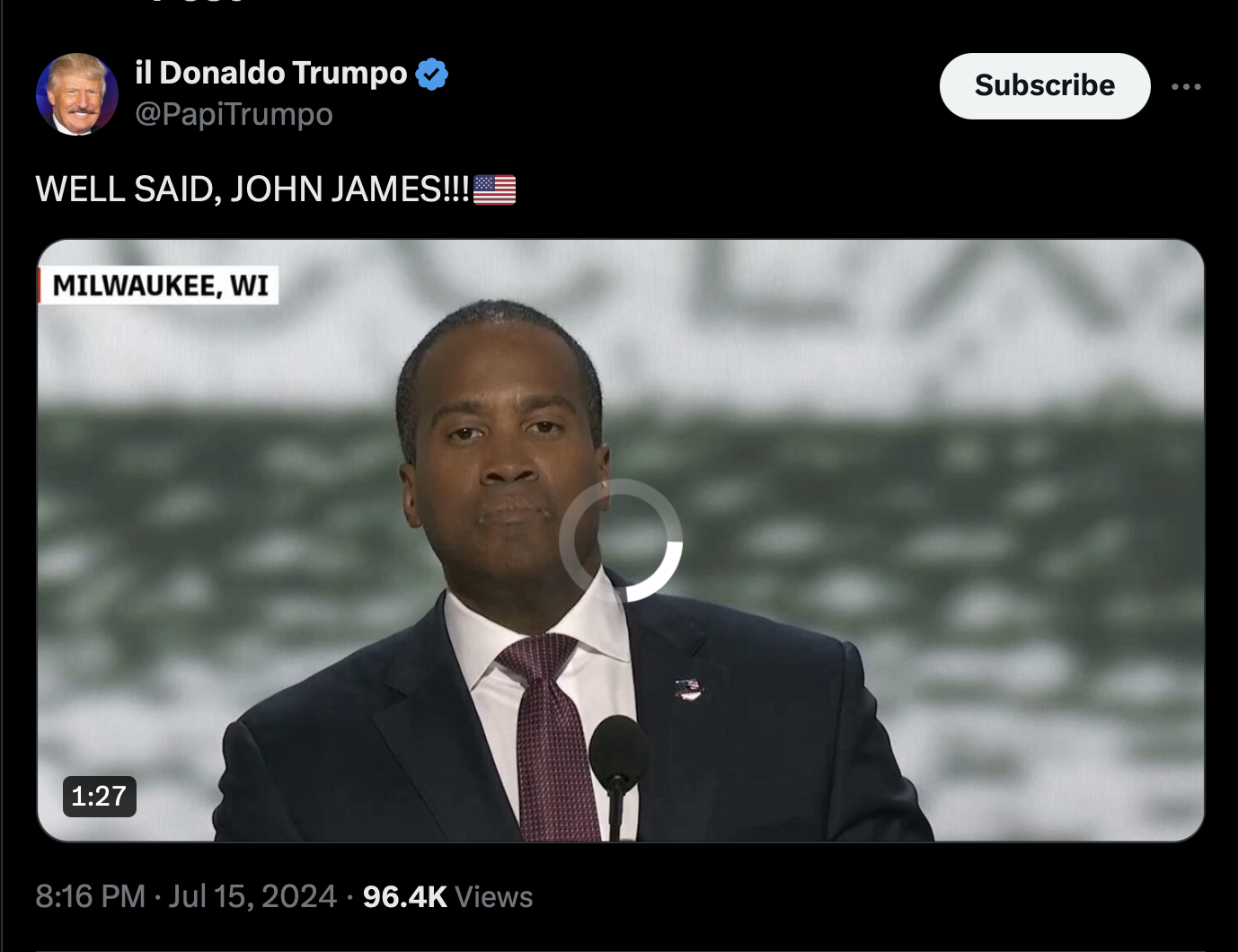Click the blue verified checkmark badge
Image resolution: width=1238 pixels, height=952 pixels.
432,74
